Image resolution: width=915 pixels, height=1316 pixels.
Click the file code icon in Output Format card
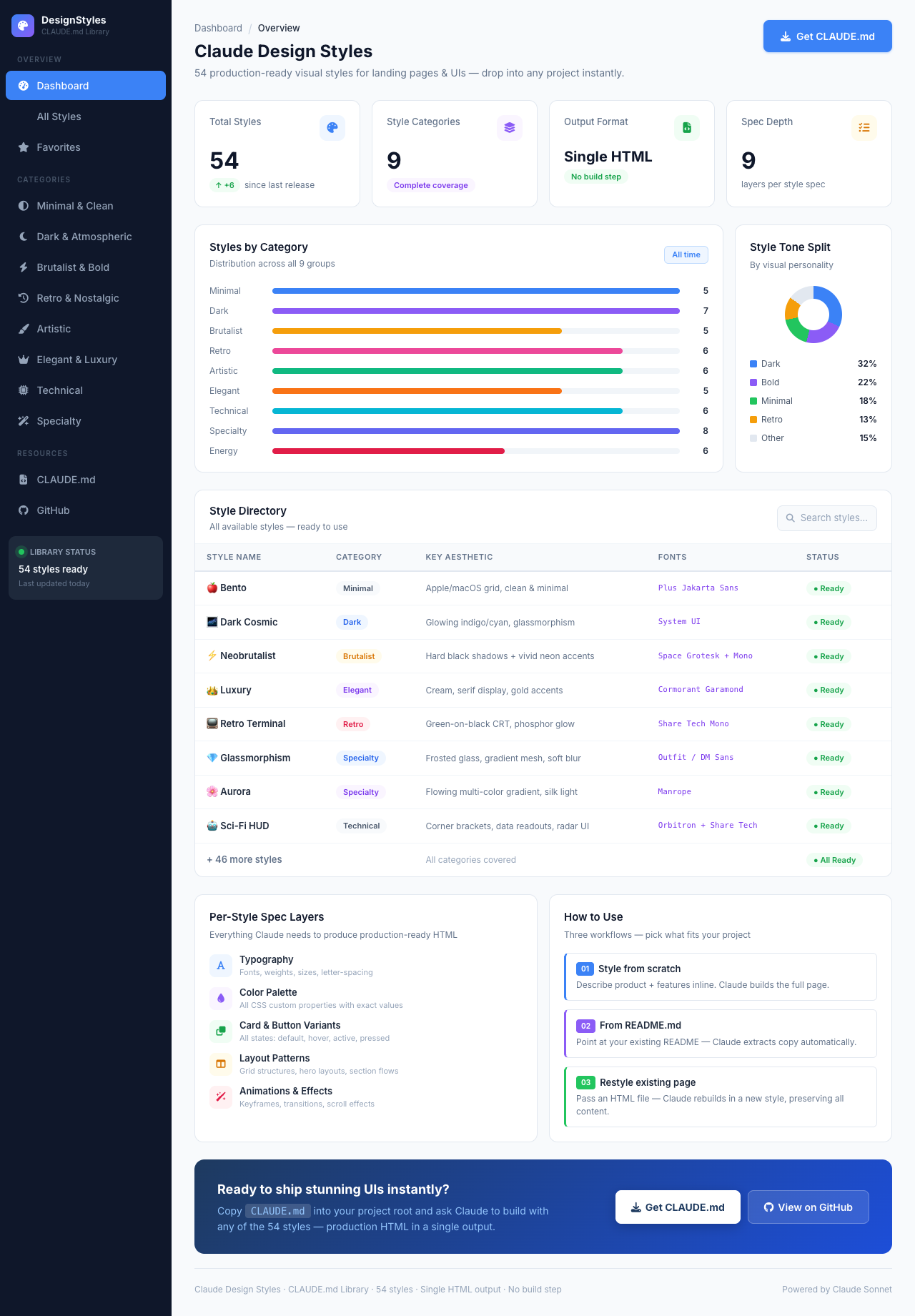tap(686, 128)
